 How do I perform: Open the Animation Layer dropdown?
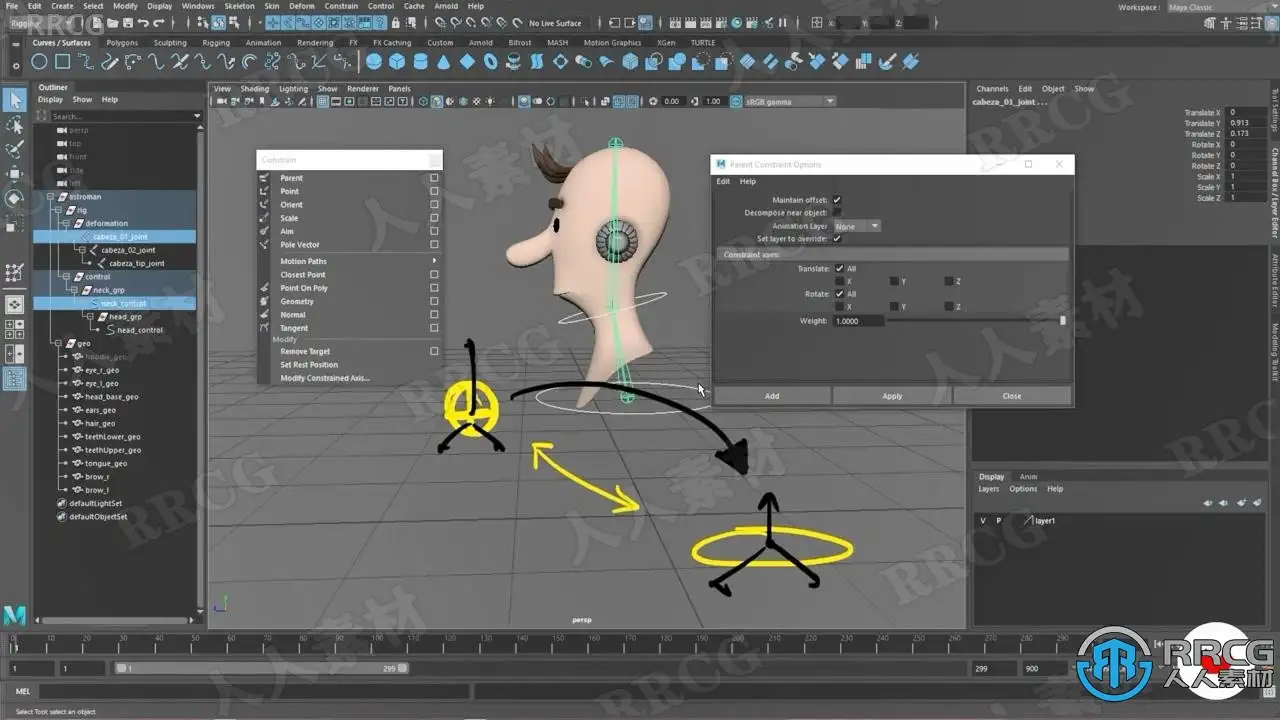tap(857, 226)
